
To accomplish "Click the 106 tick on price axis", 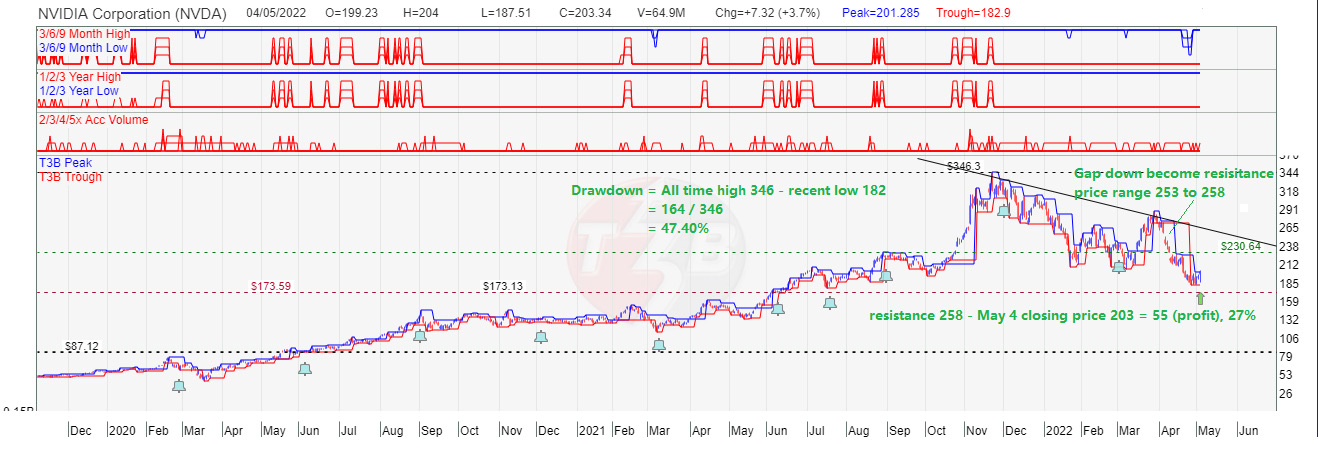I will (x=1289, y=338).
